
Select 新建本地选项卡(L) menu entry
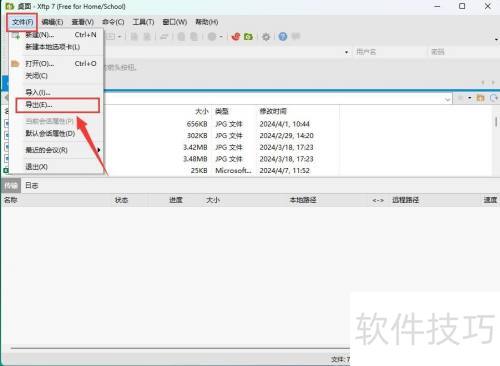pos(57,47)
